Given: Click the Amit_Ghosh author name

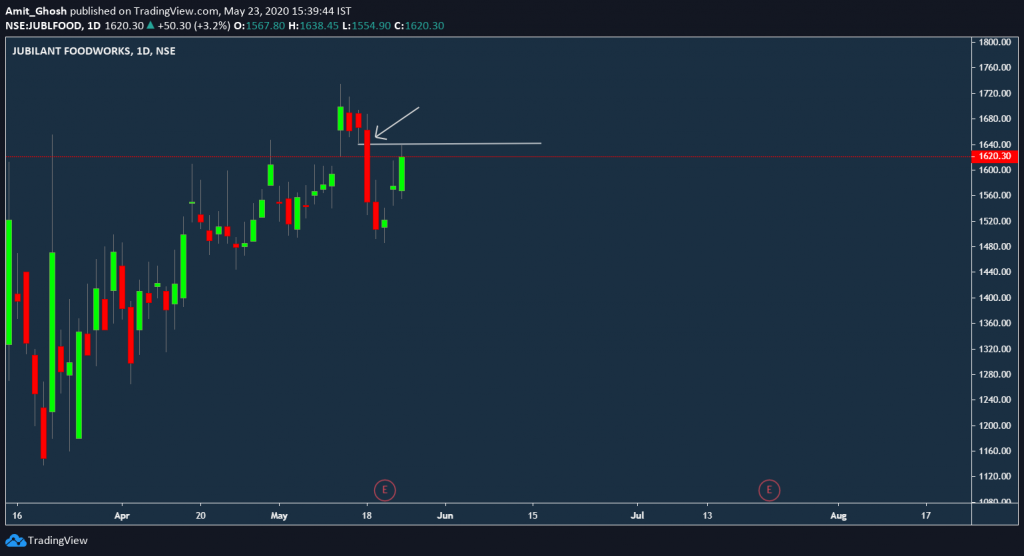Looking at the screenshot, I should pyautogui.click(x=36, y=11).
